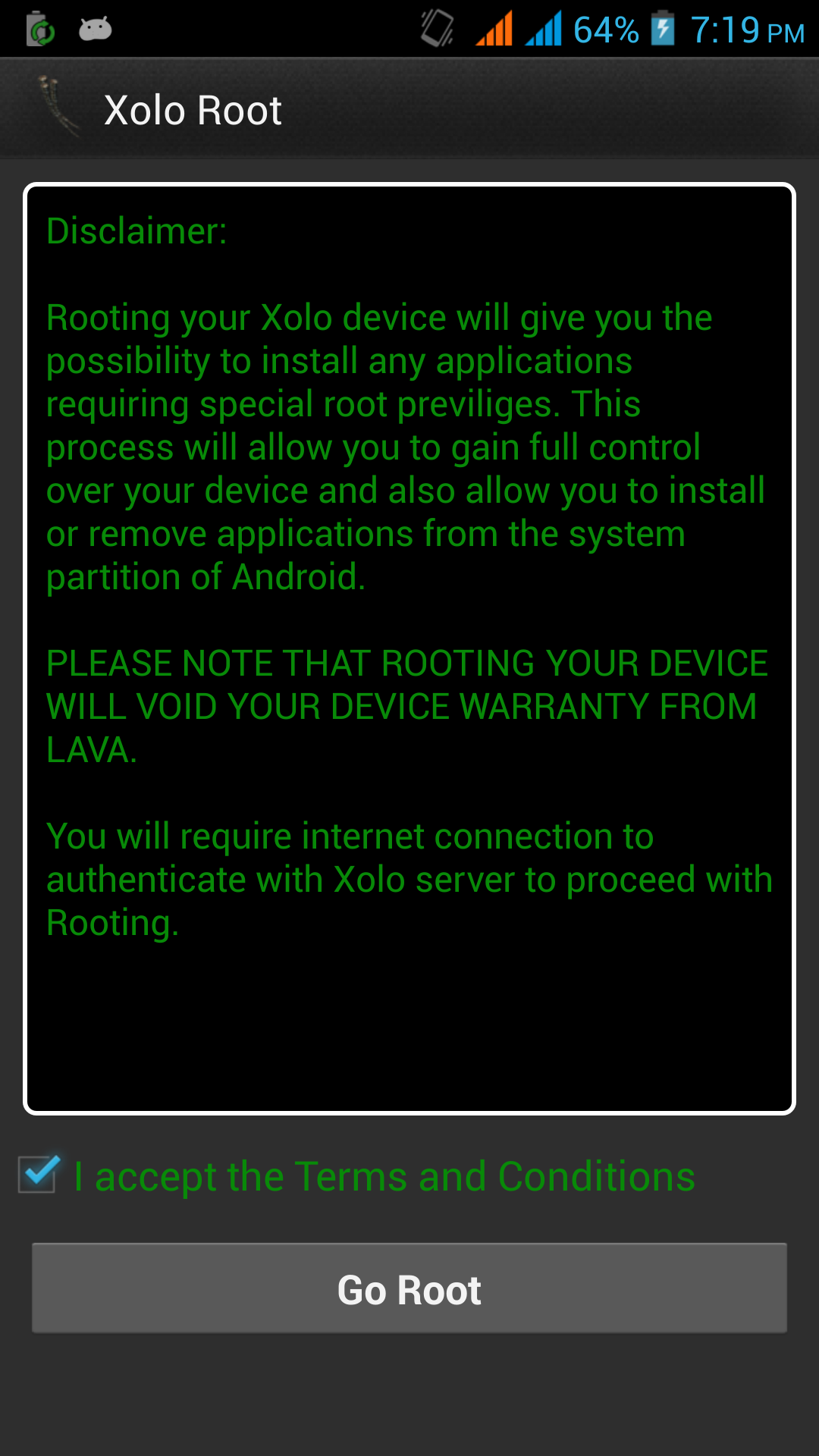This screenshot has width=819, height=1456.
Task: Tap the Go Root button
Action: point(409,1288)
